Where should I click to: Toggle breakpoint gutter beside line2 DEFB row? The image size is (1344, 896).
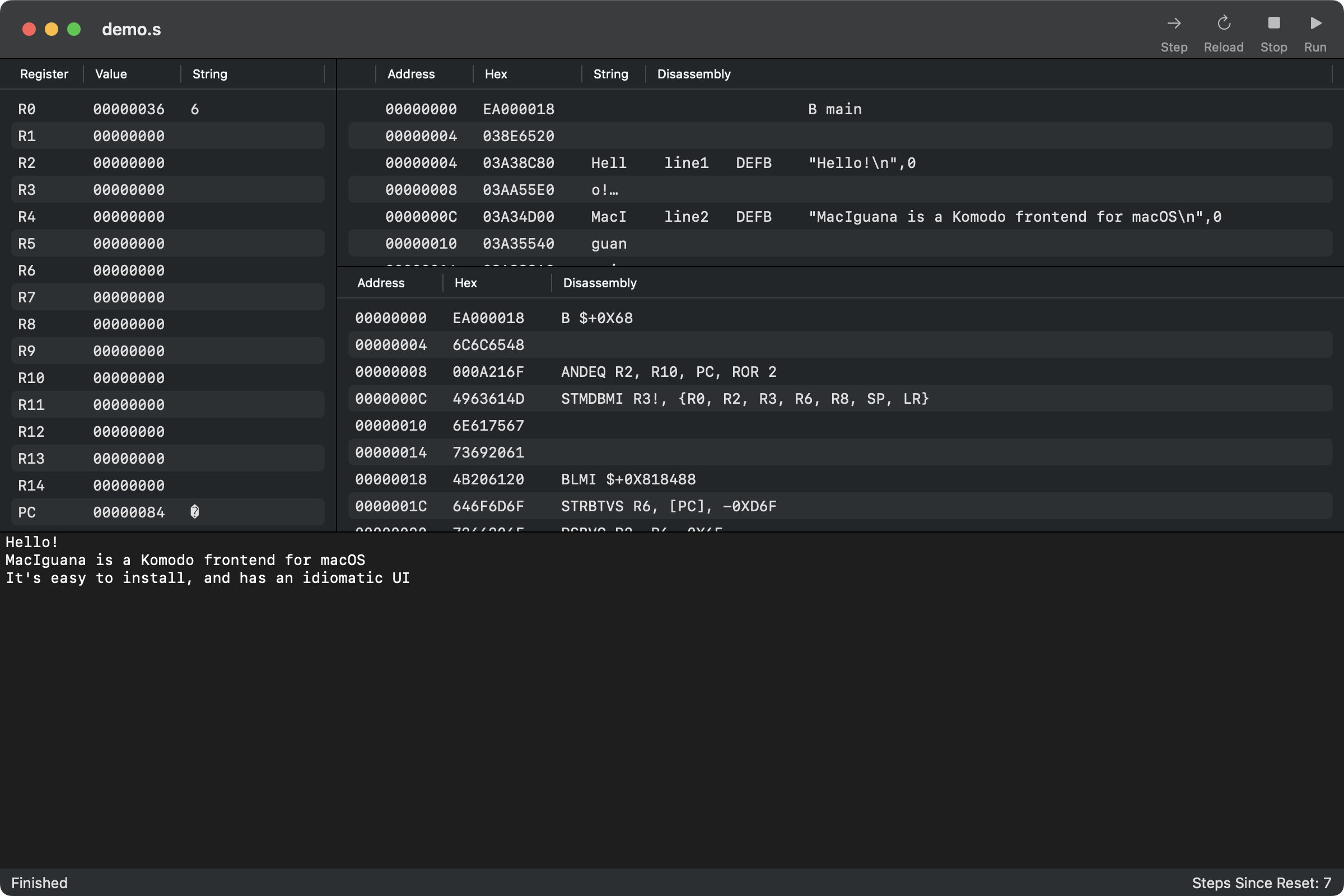(x=362, y=217)
